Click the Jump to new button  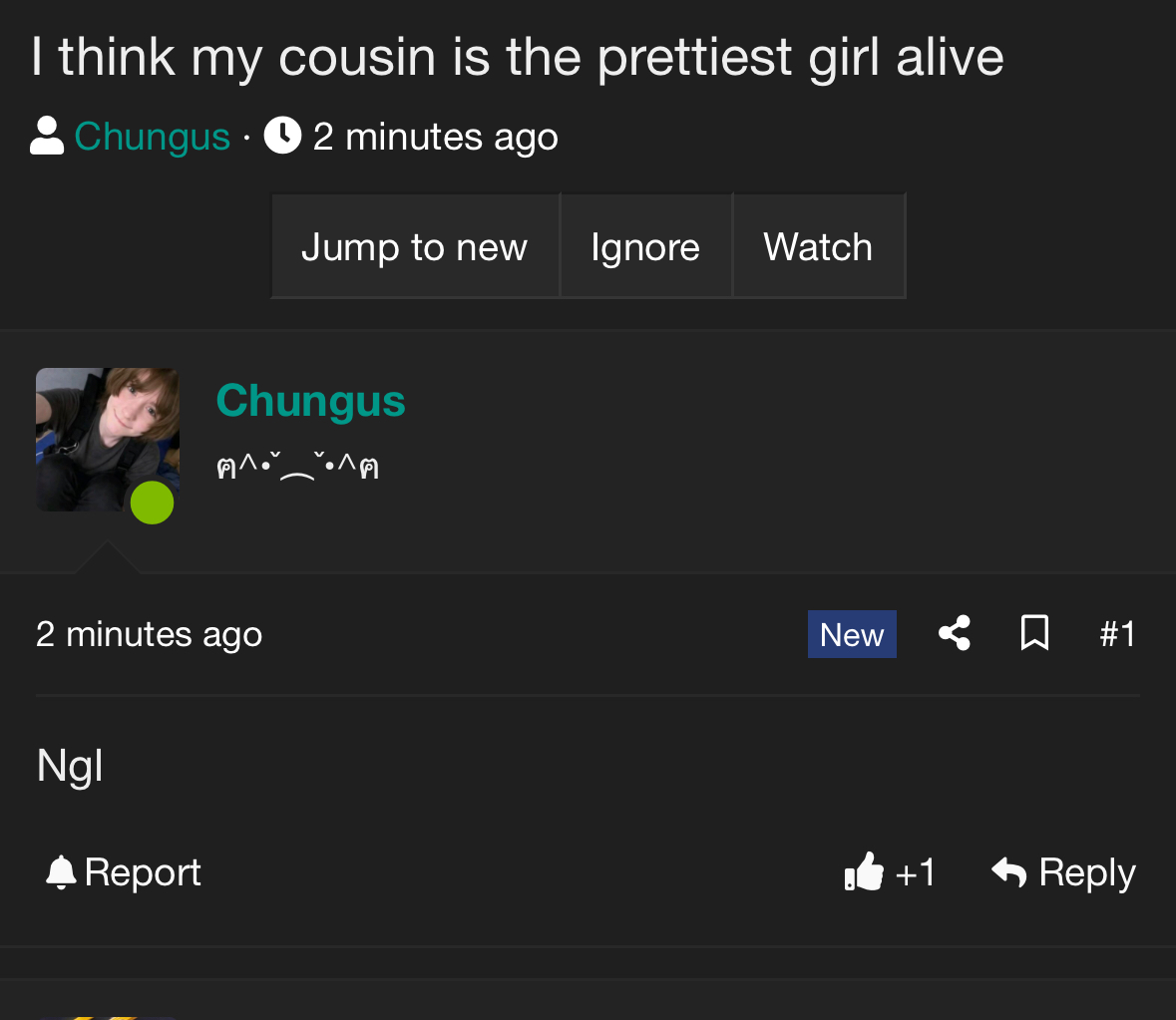click(416, 246)
